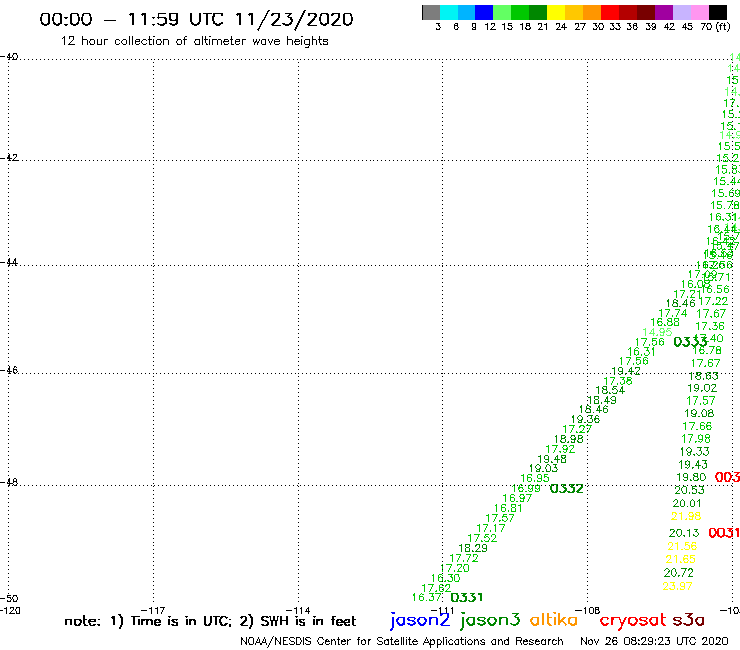Select the wave height value 20.72
Image resolution: width=740 pixels, height=650 pixels.
pos(679,573)
